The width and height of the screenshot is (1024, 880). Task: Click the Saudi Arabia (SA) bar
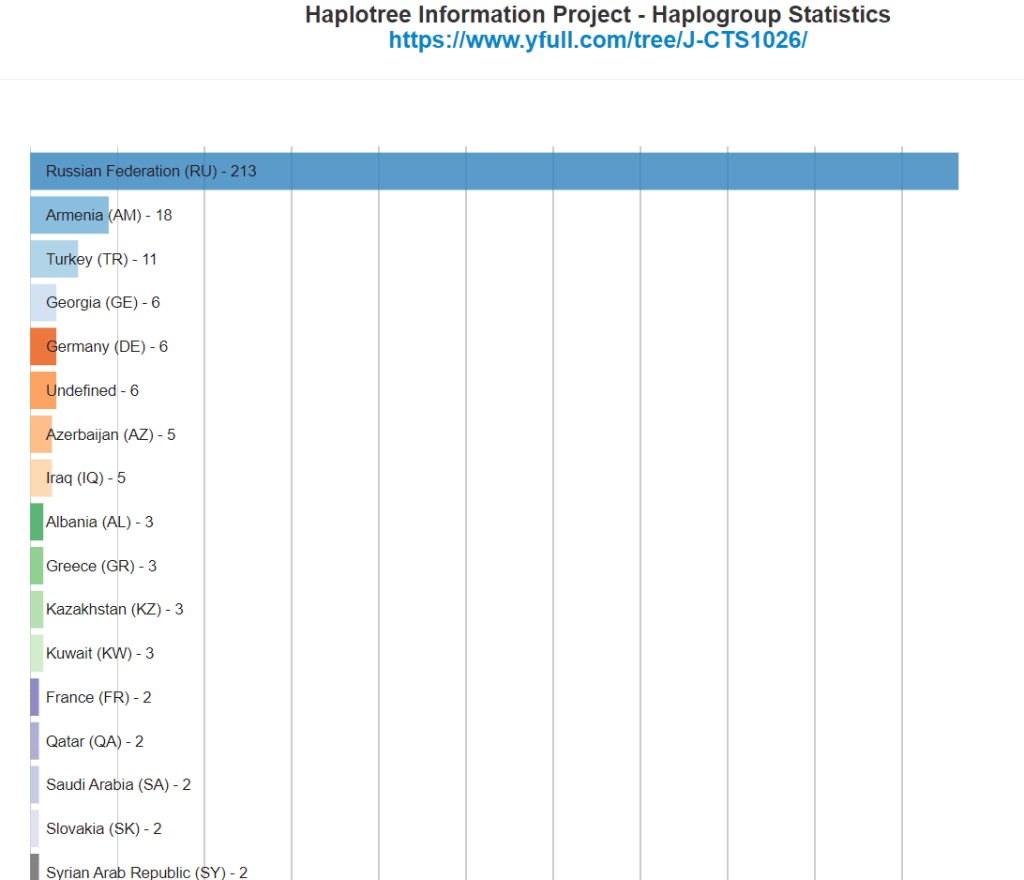click(x=35, y=785)
